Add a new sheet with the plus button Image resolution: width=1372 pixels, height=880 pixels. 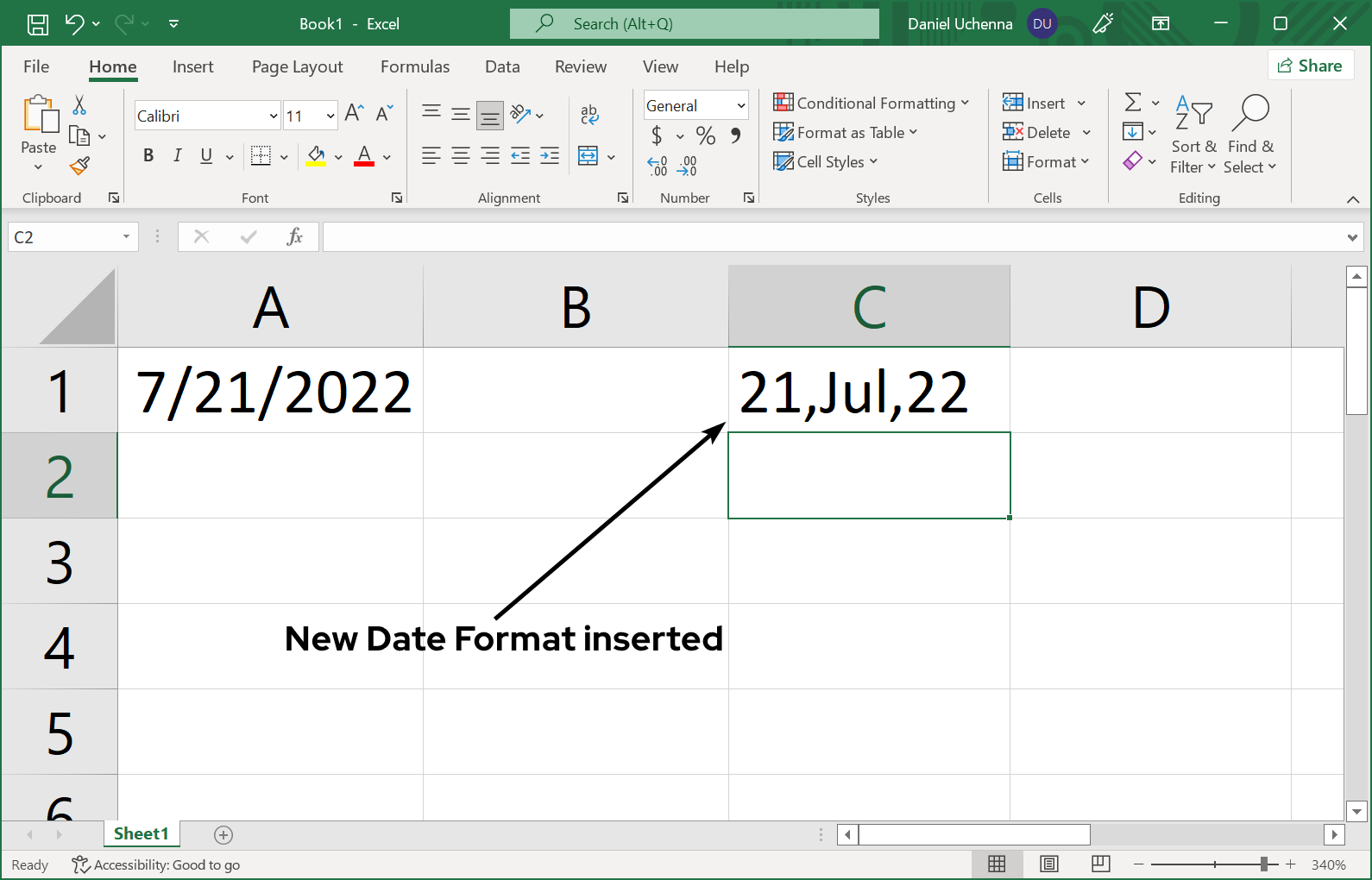pyautogui.click(x=223, y=834)
